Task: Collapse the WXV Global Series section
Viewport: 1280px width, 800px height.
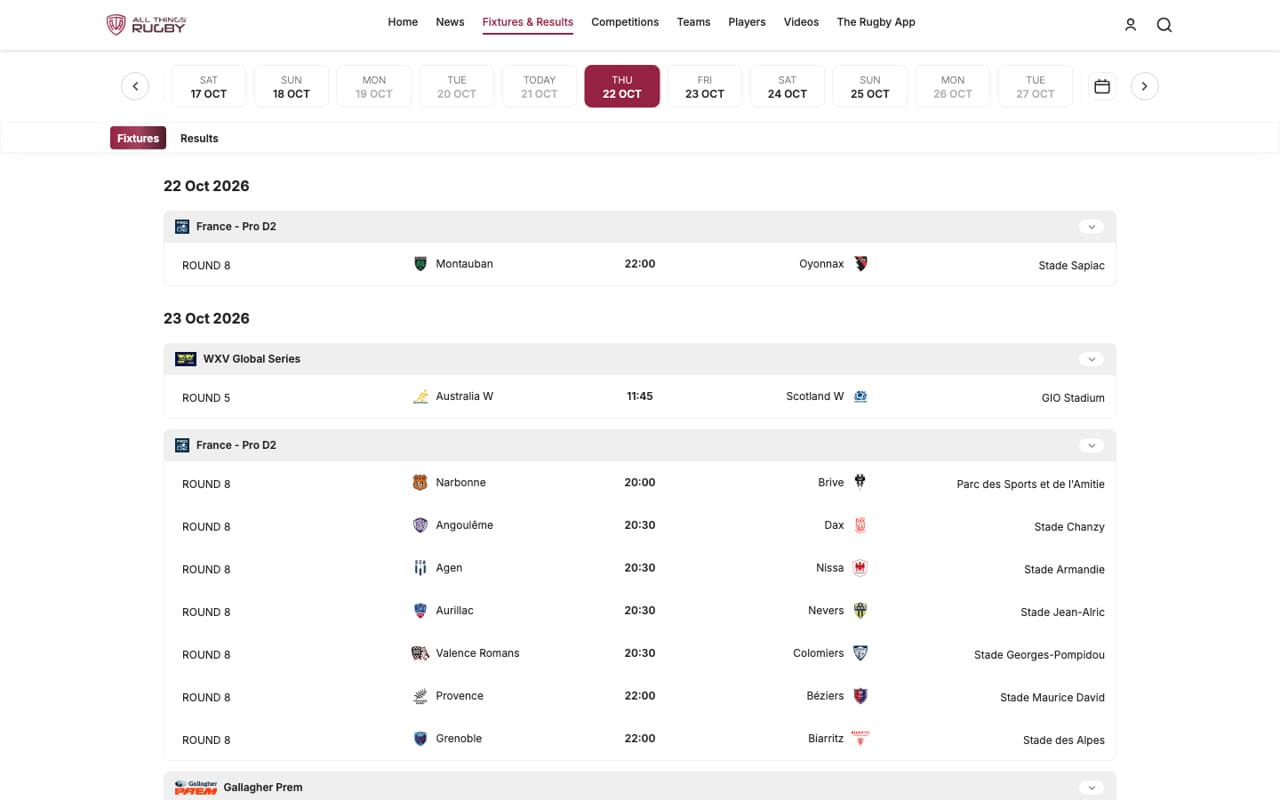Action: pyautogui.click(x=1091, y=359)
